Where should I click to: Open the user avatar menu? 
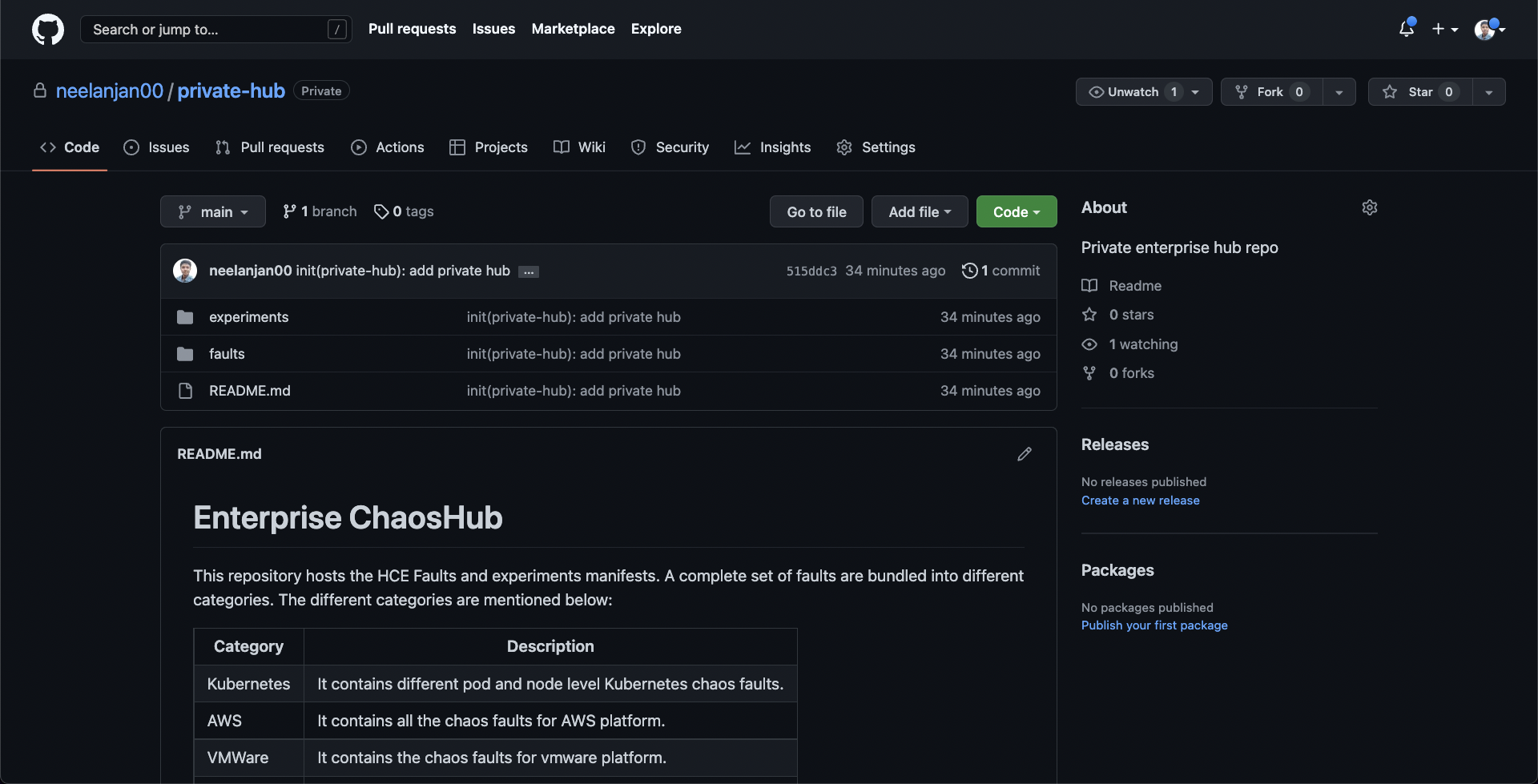point(1489,29)
